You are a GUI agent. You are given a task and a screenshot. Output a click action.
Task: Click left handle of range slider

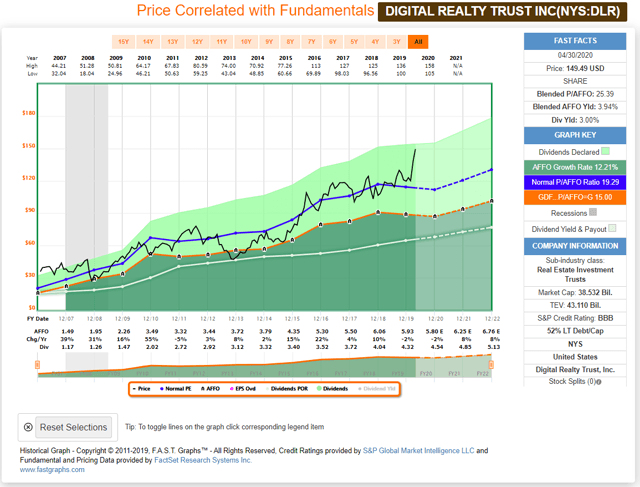tap(38, 364)
